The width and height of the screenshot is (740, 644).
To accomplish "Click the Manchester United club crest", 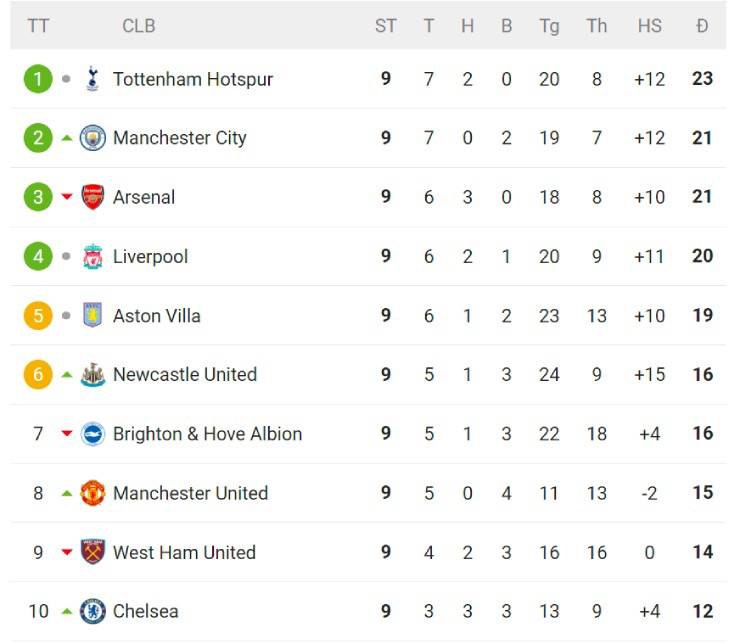I will click(x=92, y=493).
